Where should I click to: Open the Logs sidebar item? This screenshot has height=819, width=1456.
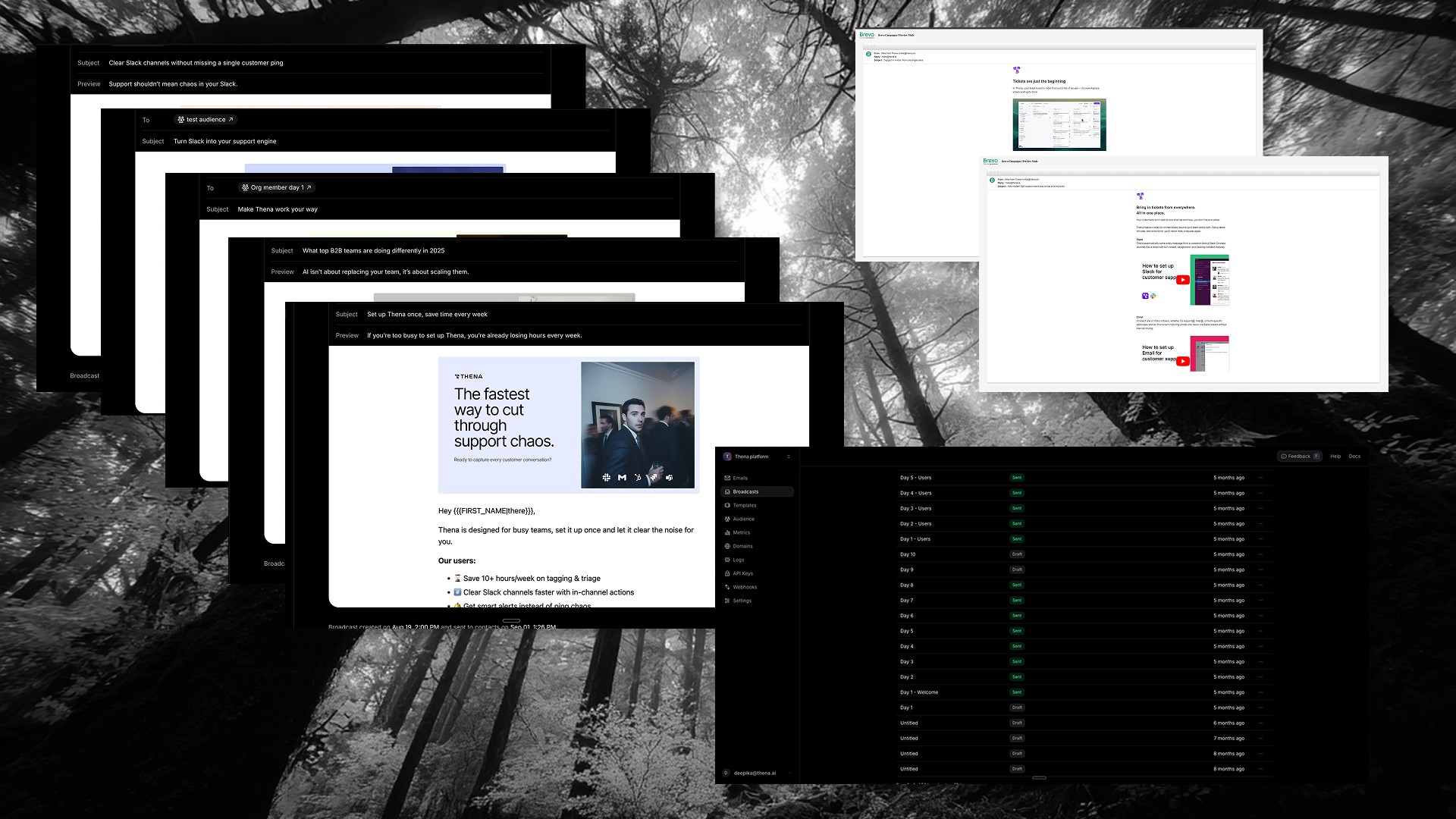(738, 560)
